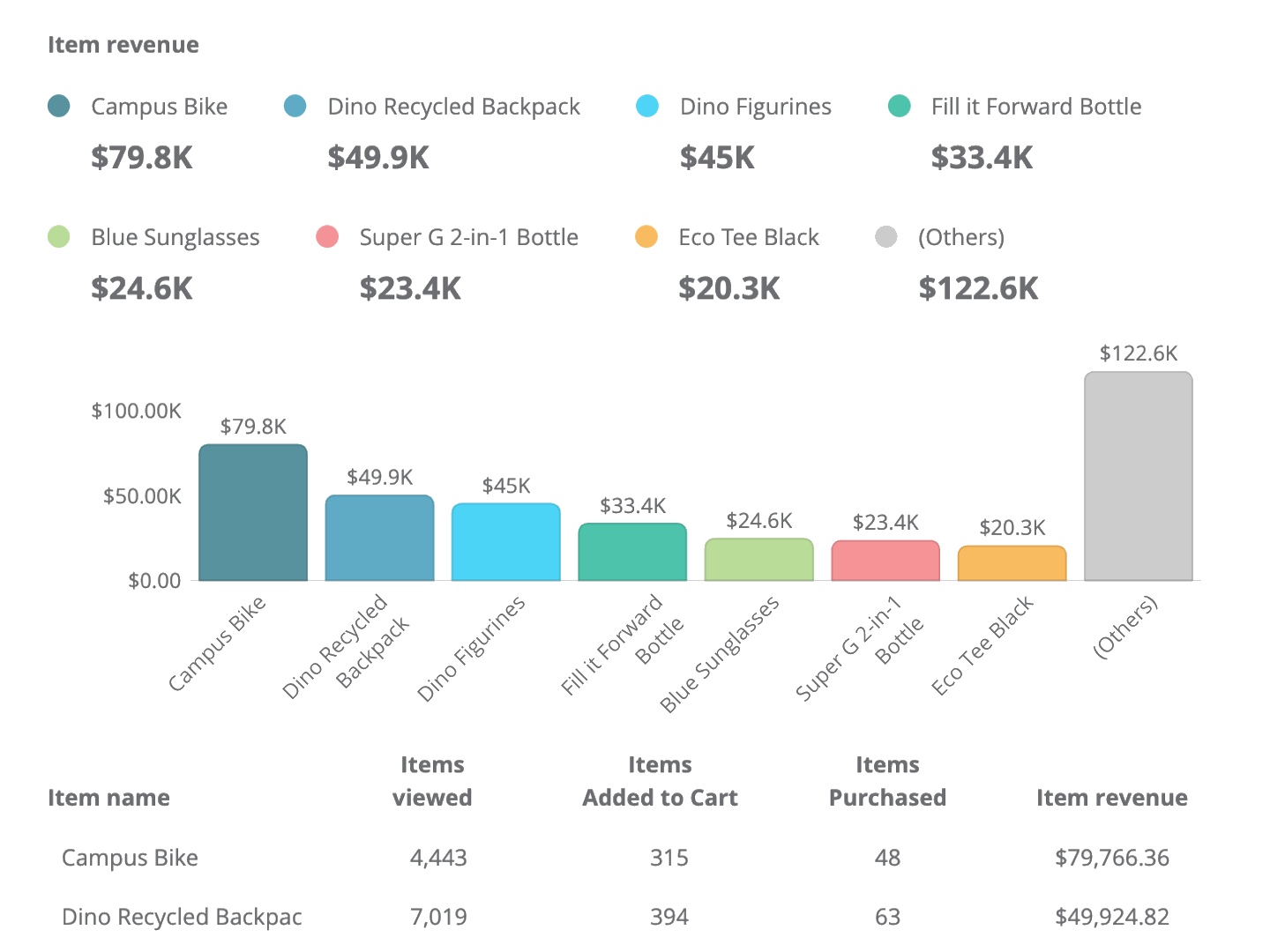The image size is (1270, 952).
Task: Click the $45K legend value
Action: coord(717,158)
